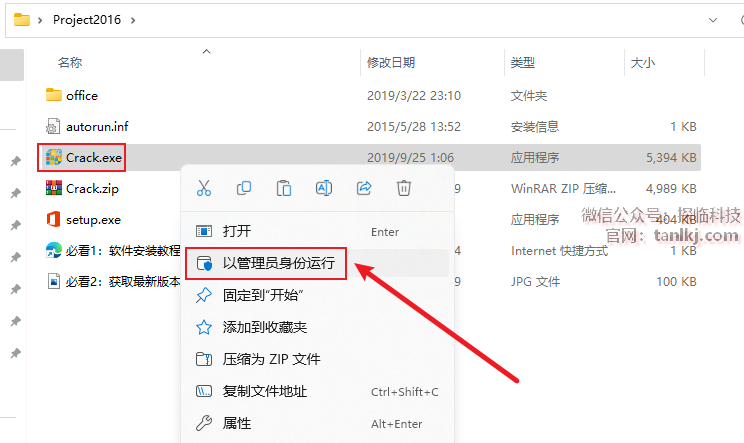Click the chevron before Project2016 in breadcrumb
Viewport: 744px width, 443px height.
pyautogui.click(x=40, y=20)
